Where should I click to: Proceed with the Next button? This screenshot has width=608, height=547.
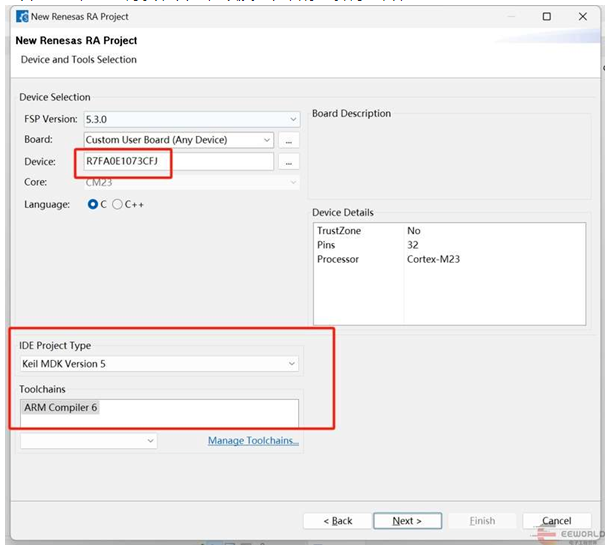(407, 521)
